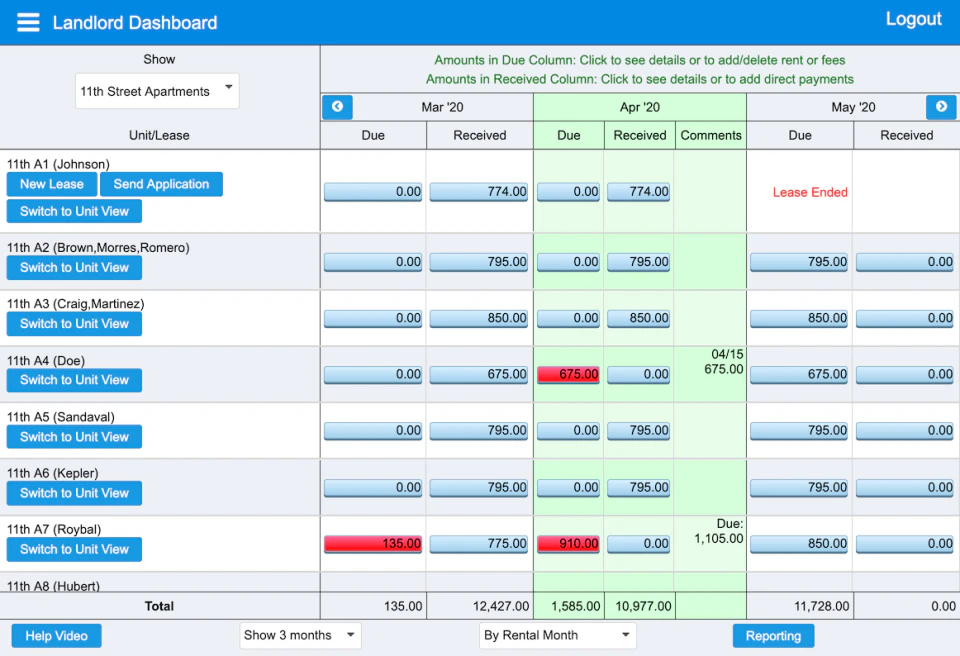The image size is (960, 656).
Task: Open the property selector showing 11th Street Apartments
Action: 156,90
